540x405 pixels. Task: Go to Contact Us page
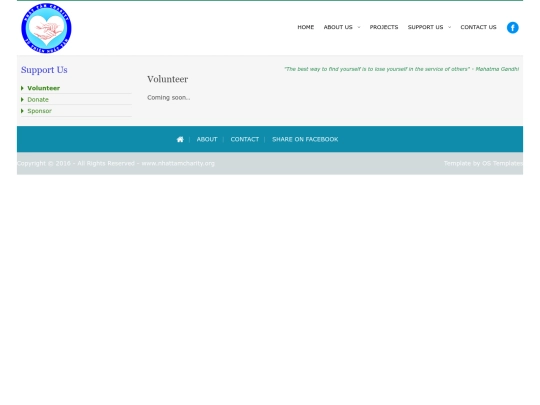tap(478, 27)
